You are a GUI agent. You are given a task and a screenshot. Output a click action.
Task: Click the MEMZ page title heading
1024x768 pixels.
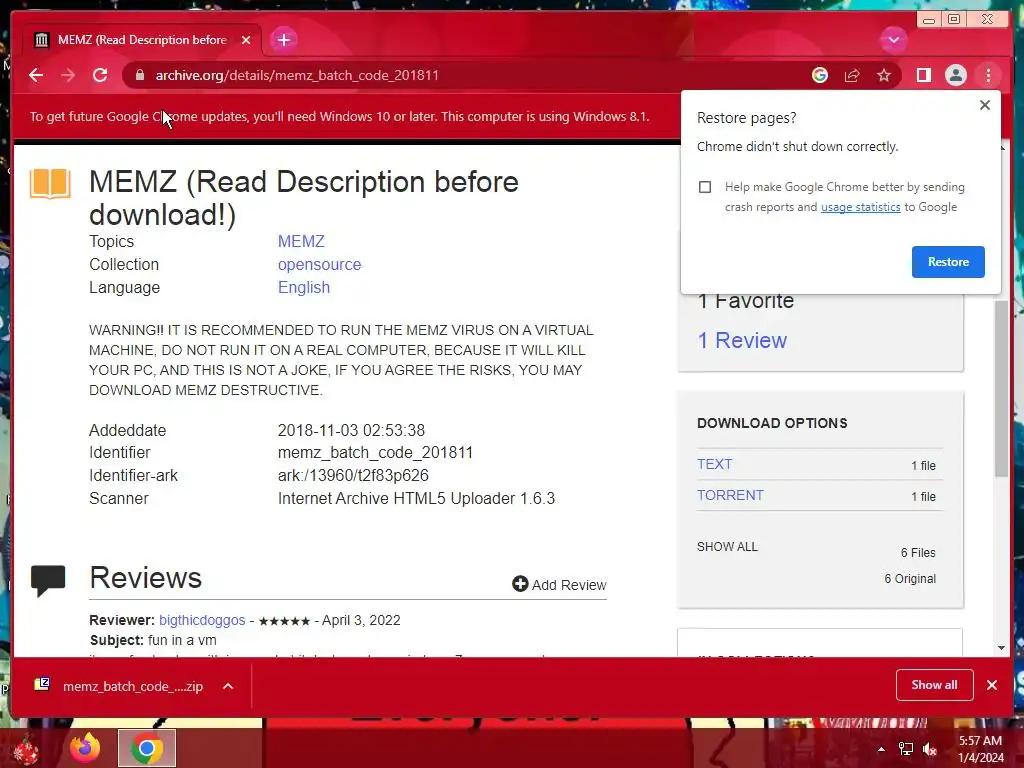click(x=304, y=199)
